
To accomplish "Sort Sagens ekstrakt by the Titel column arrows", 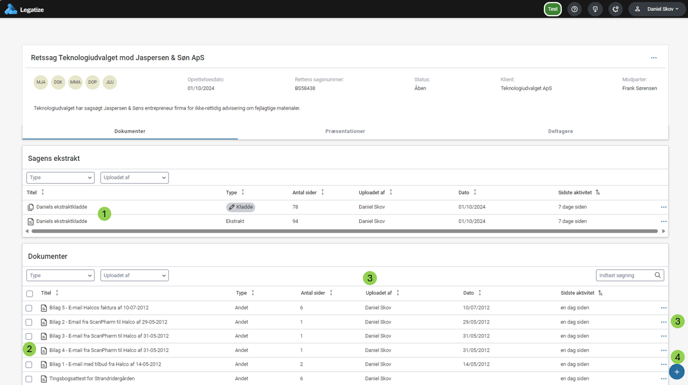I will click(43, 192).
